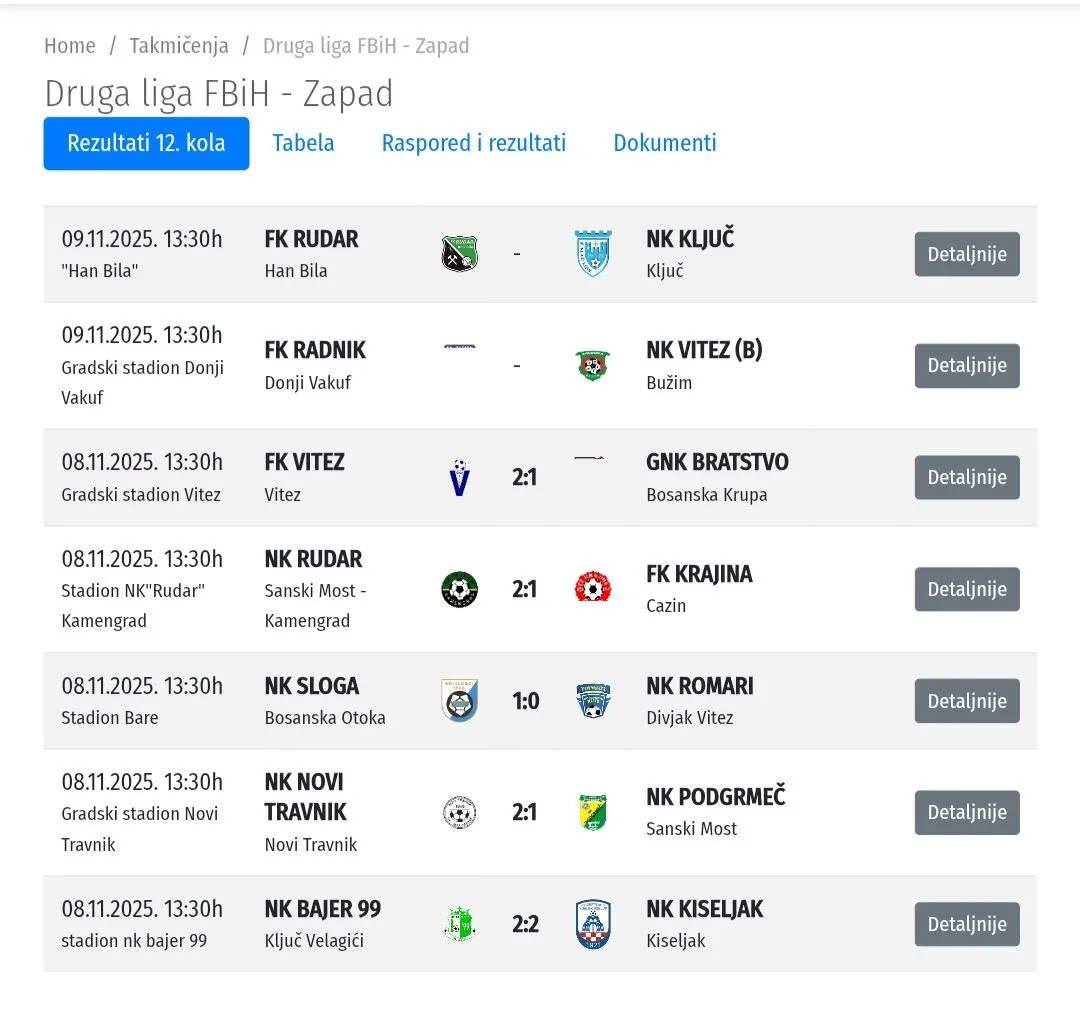Click NK Bajer 99 green crest
Image resolution: width=1080 pixels, height=1032 pixels.
tap(460, 924)
